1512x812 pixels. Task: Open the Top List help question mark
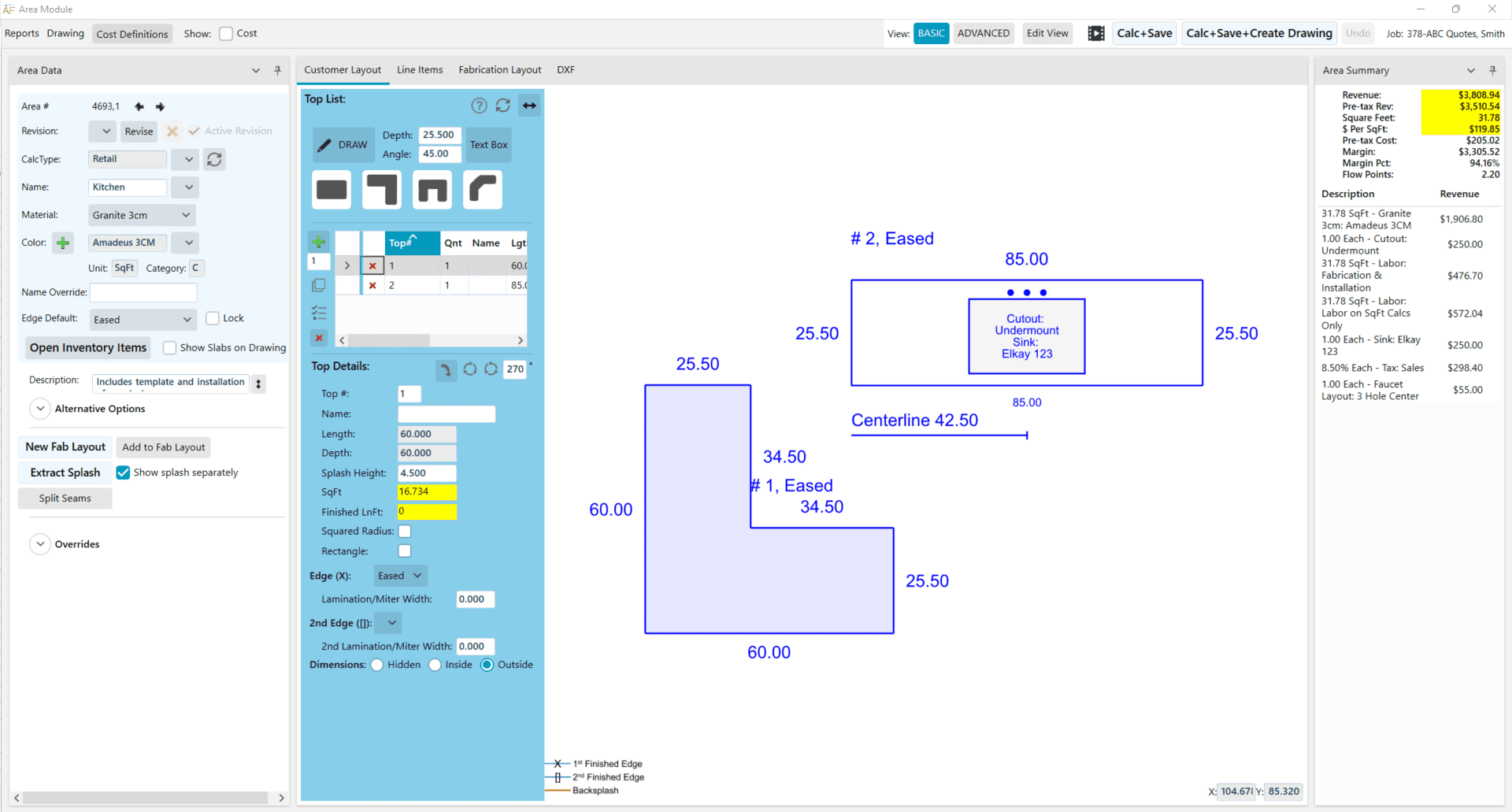[x=479, y=105]
